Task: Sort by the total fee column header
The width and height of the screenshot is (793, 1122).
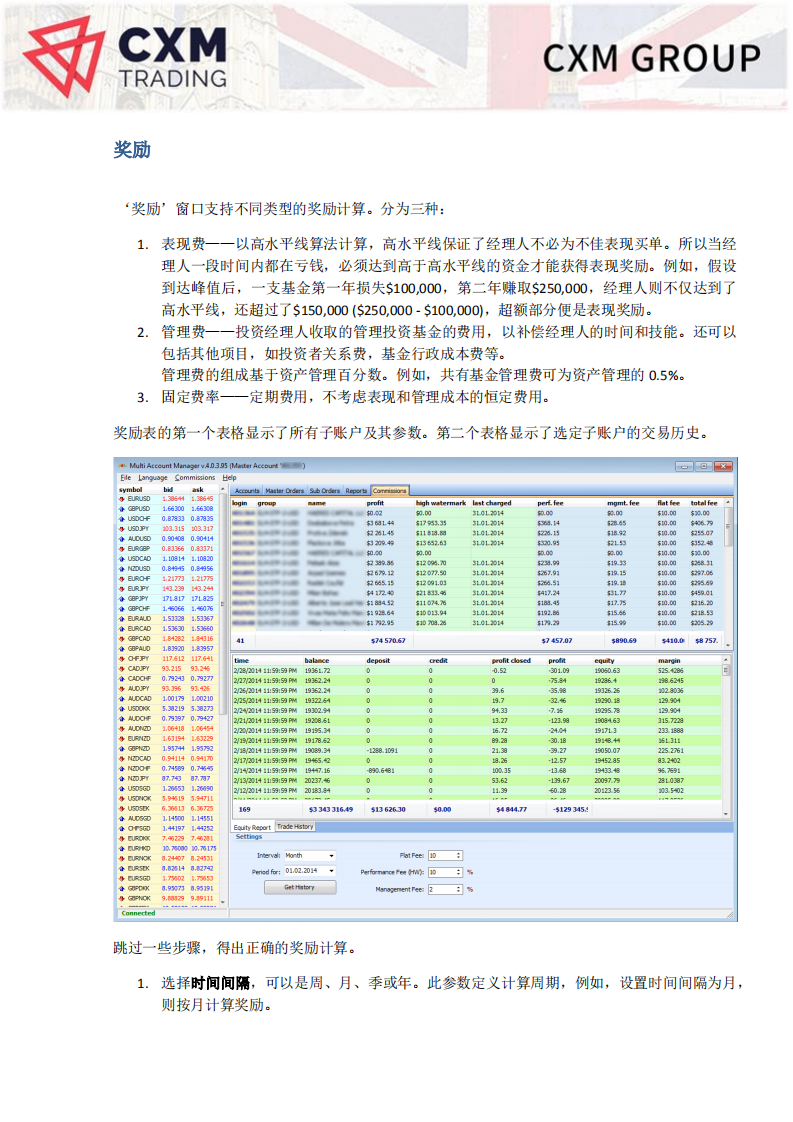Action: [x=704, y=503]
